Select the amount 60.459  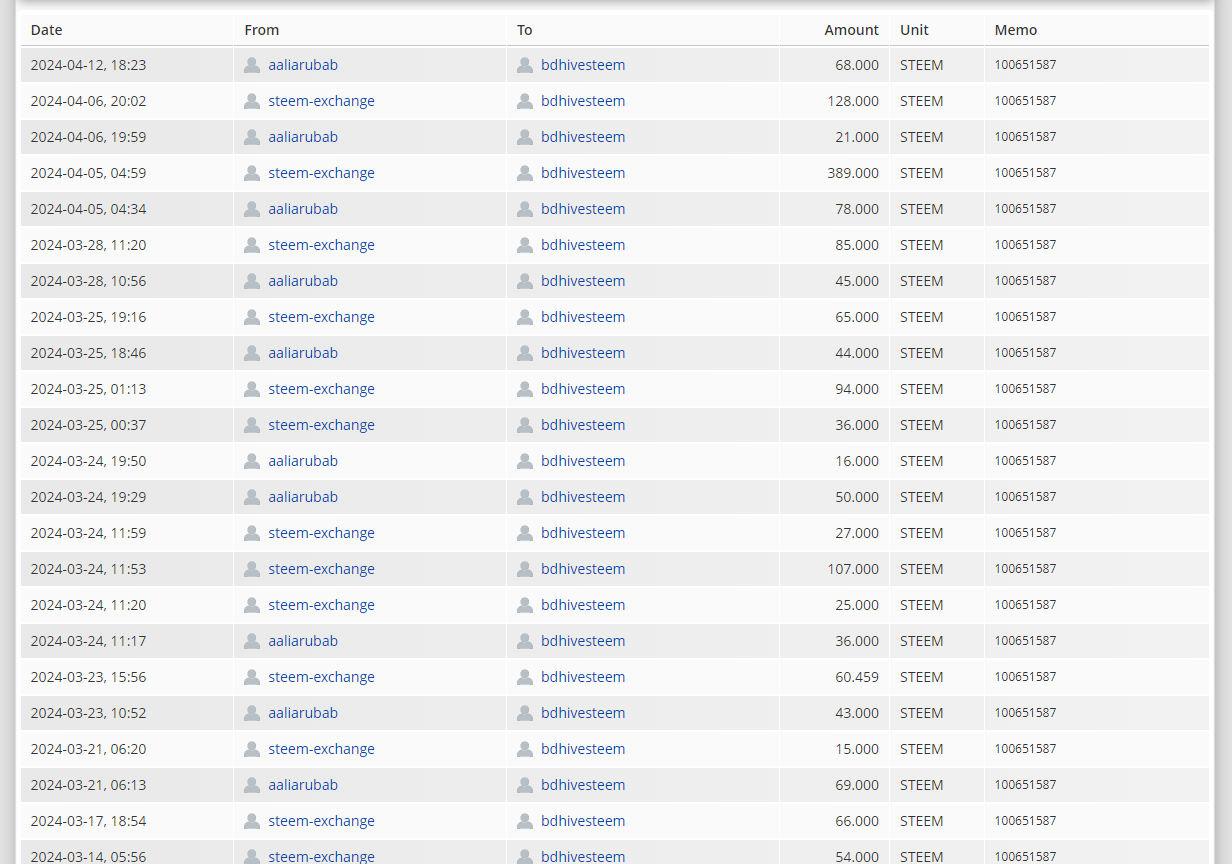(857, 677)
